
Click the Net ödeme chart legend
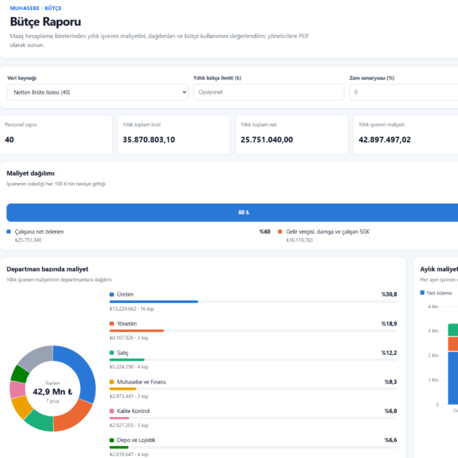pyautogui.click(x=436, y=293)
